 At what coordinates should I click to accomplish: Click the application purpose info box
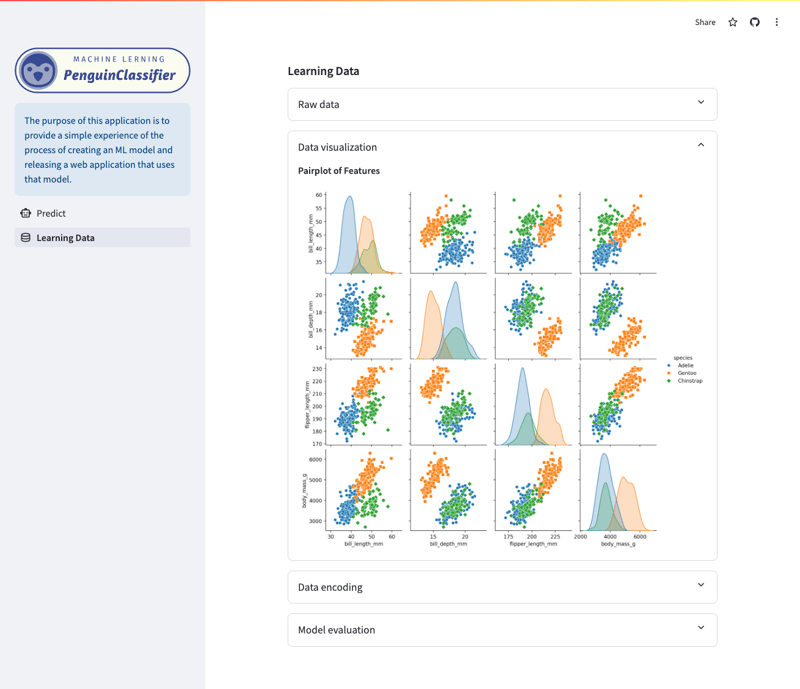(102, 150)
